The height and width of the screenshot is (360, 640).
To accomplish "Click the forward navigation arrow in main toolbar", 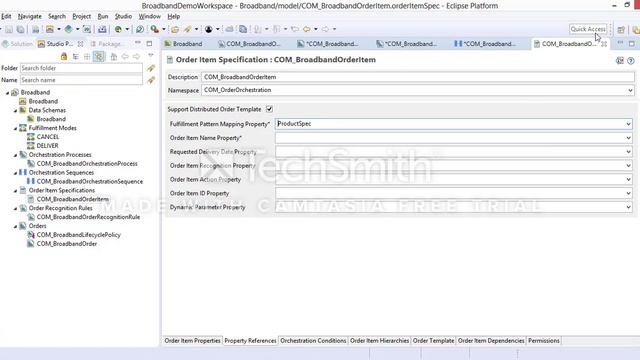I will (x=325, y=29).
